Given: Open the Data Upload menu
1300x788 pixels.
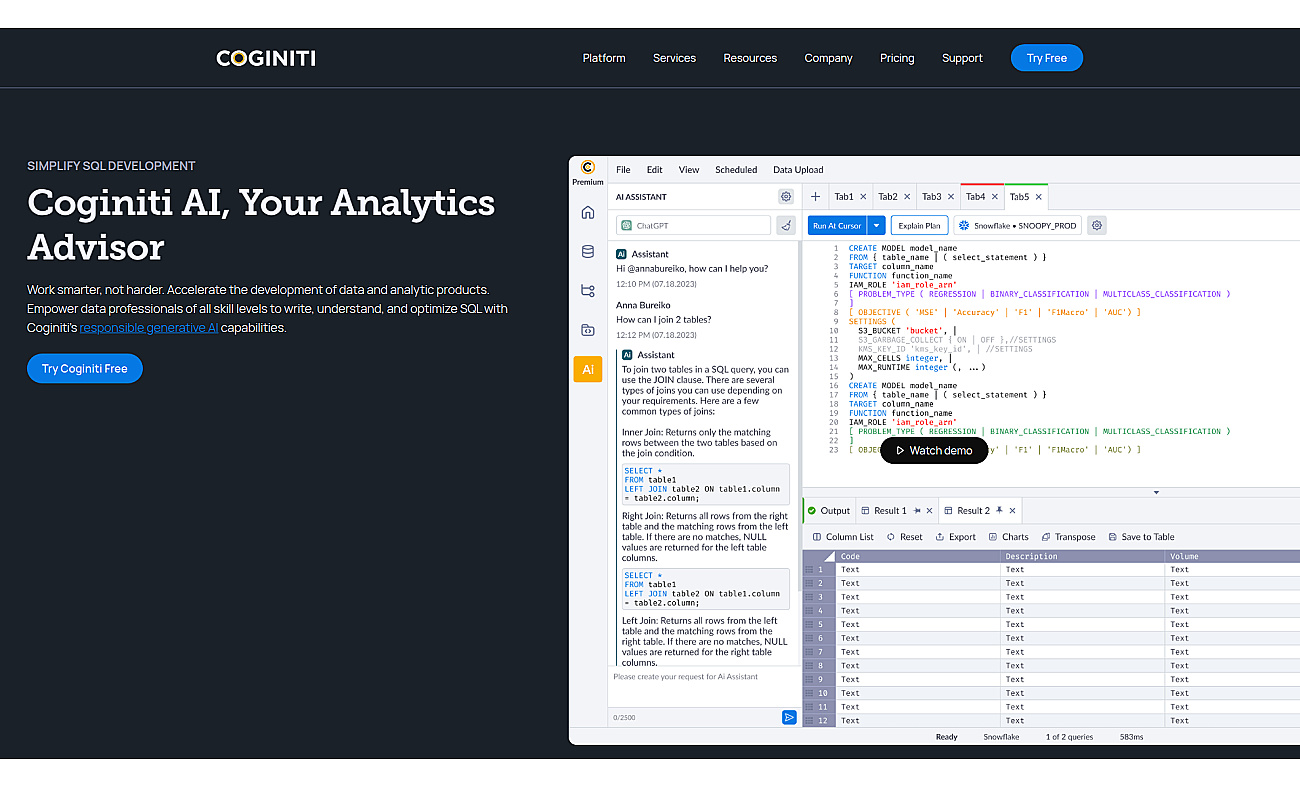Looking at the screenshot, I should coord(798,170).
